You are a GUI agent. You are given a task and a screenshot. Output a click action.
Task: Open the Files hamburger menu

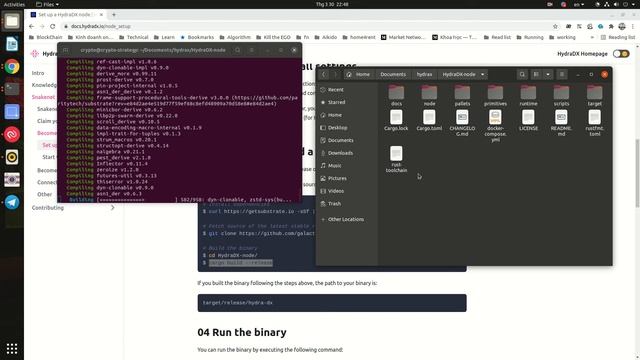pos(562,74)
